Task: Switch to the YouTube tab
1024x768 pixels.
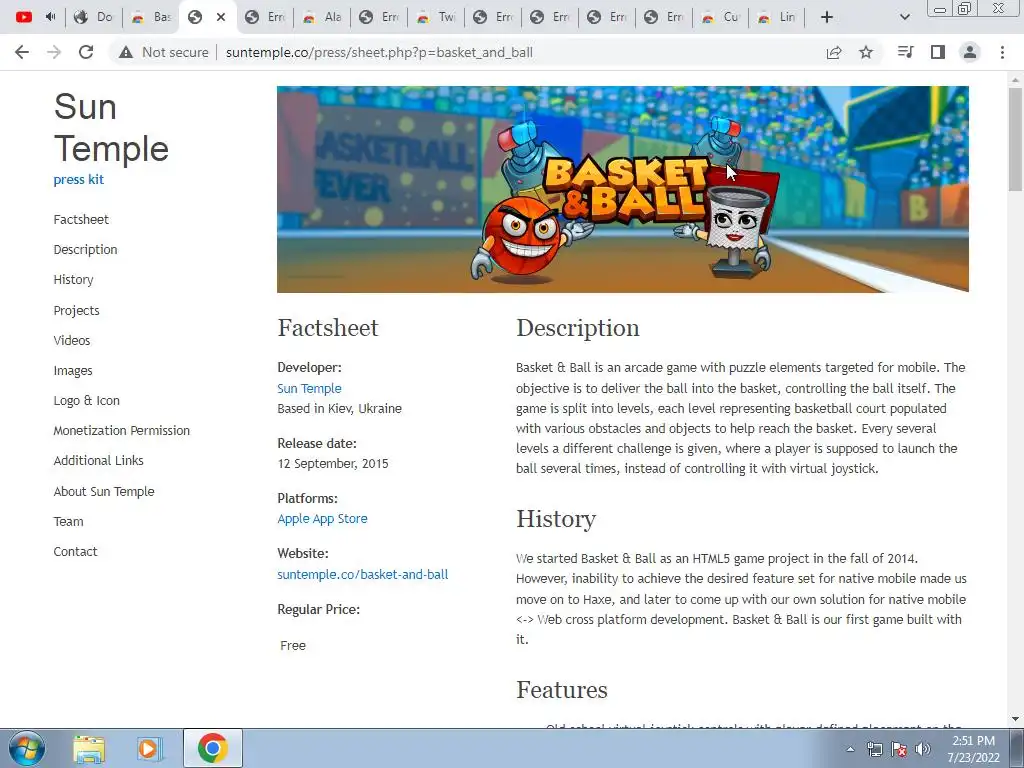Action: click(x=24, y=17)
